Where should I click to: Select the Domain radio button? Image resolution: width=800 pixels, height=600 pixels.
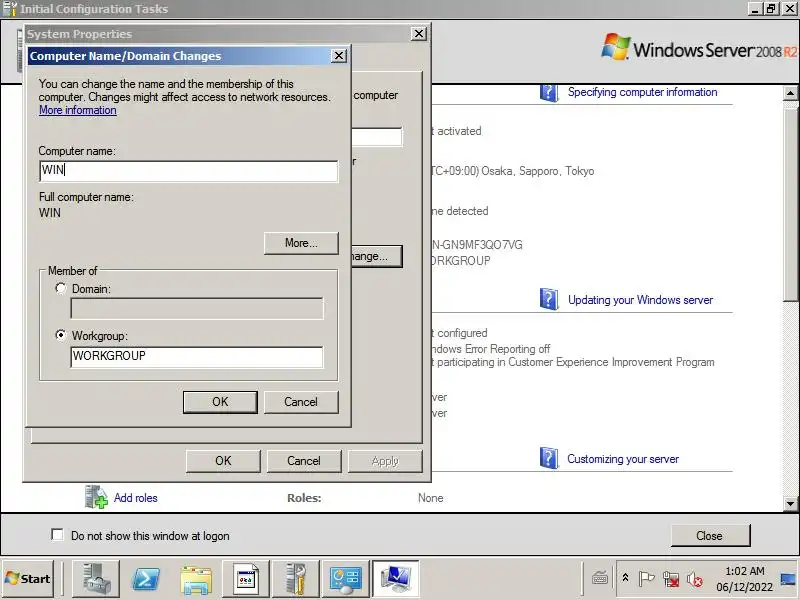pyautogui.click(x=61, y=288)
